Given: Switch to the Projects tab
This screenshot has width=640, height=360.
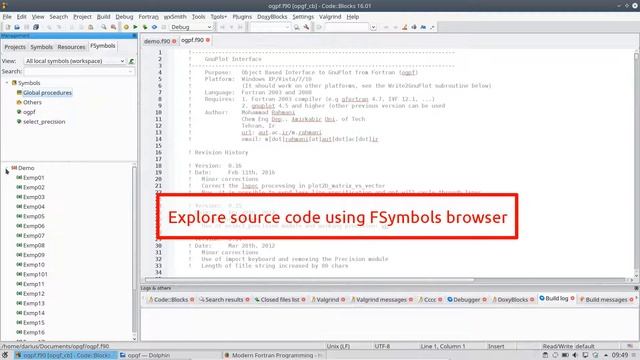Looking at the screenshot, I should tap(15, 47).
